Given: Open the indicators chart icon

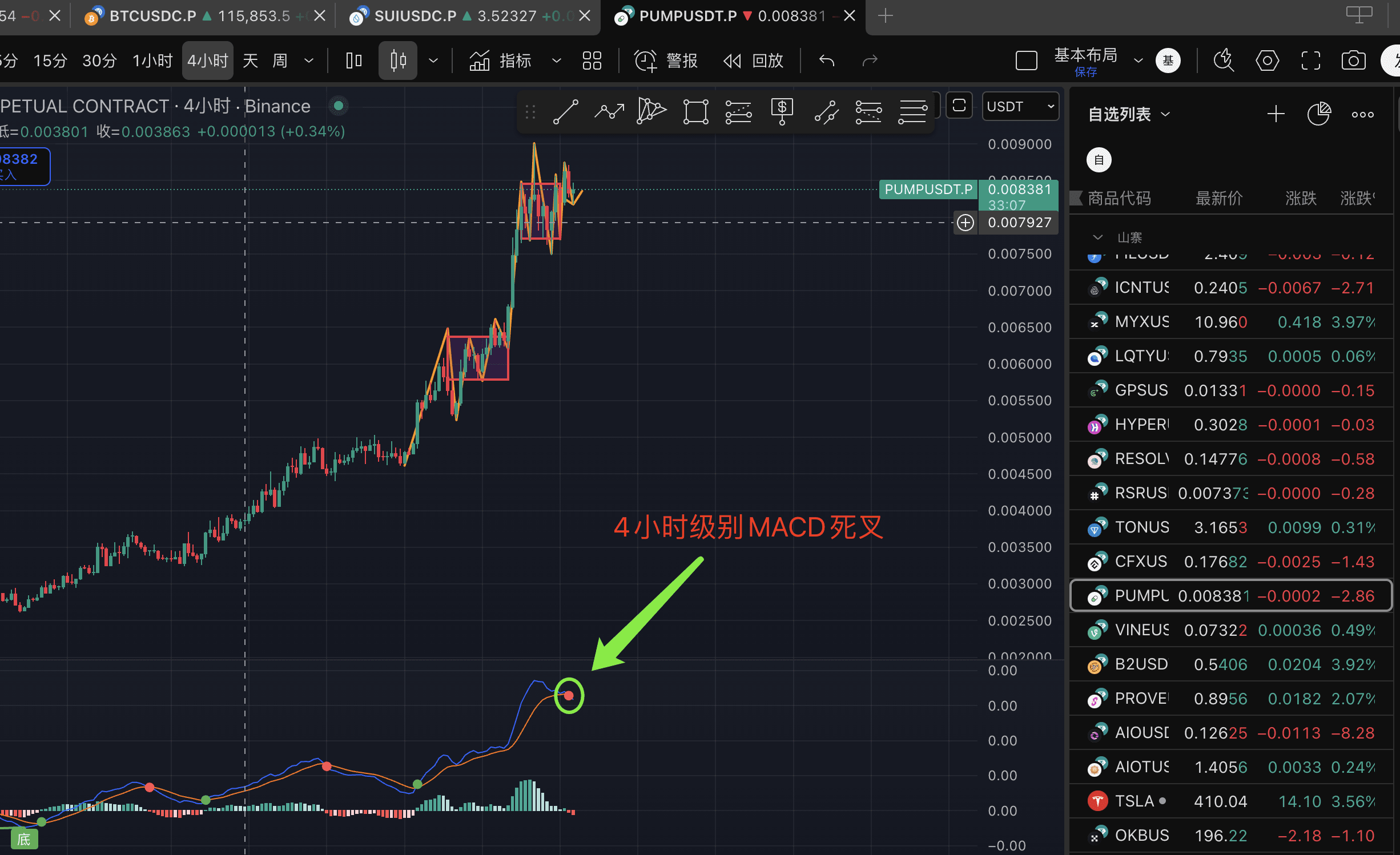Looking at the screenshot, I should [x=480, y=61].
